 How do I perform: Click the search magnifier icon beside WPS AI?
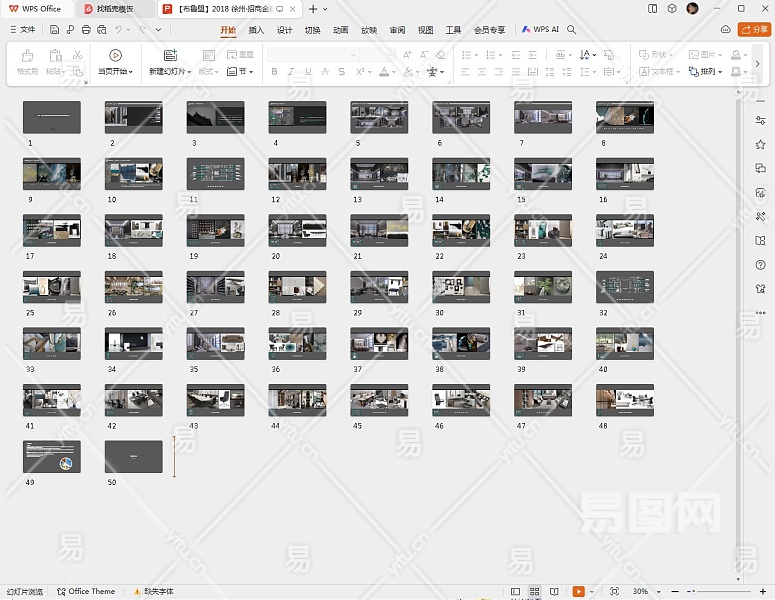(x=572, y=30)
